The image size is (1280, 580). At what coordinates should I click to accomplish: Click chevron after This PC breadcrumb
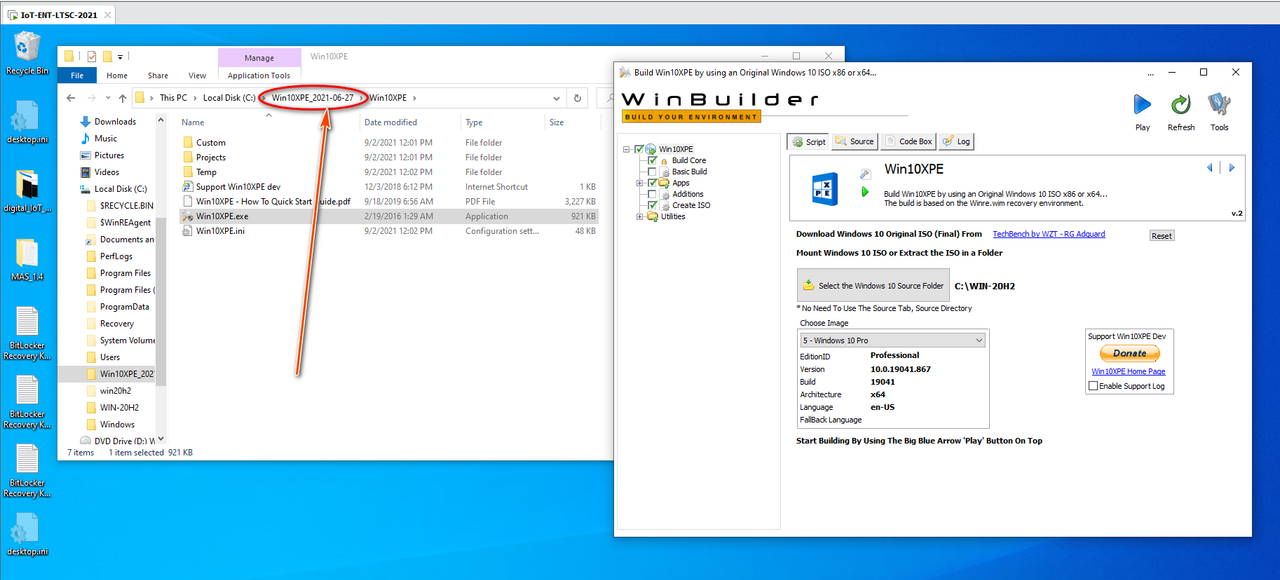coord(195,98)
